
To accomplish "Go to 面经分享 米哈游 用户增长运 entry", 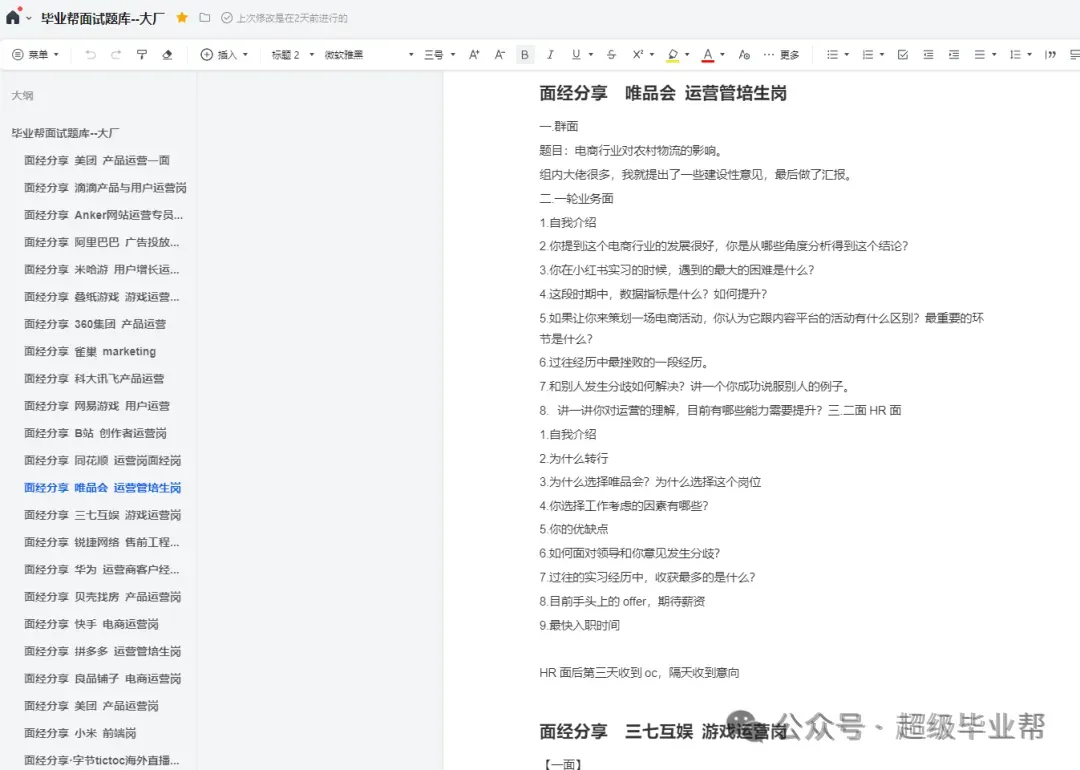I will 102,269.
